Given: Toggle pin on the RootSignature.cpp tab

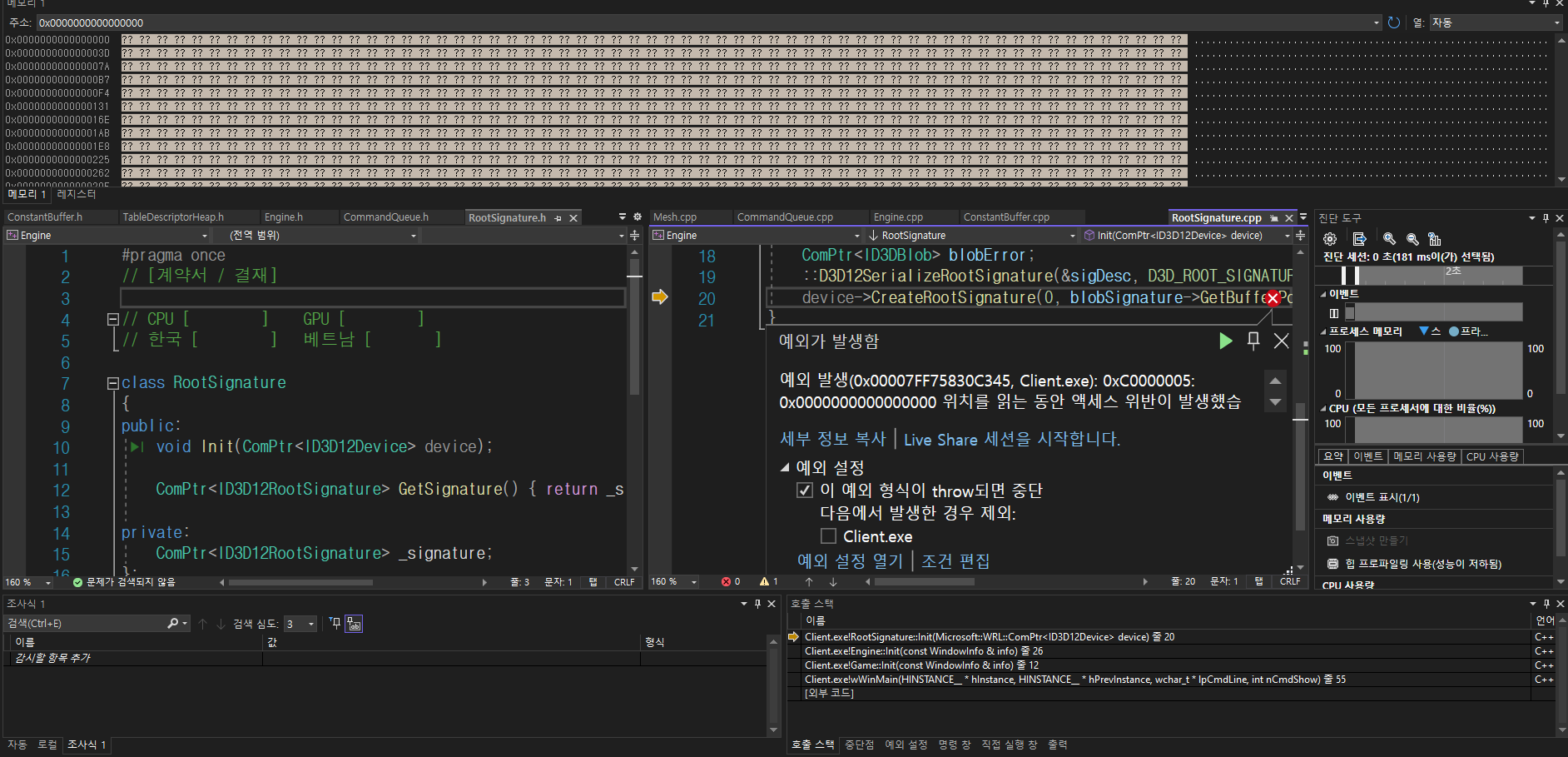Looking at the screenshot, I should click(x=1274, y=218).
